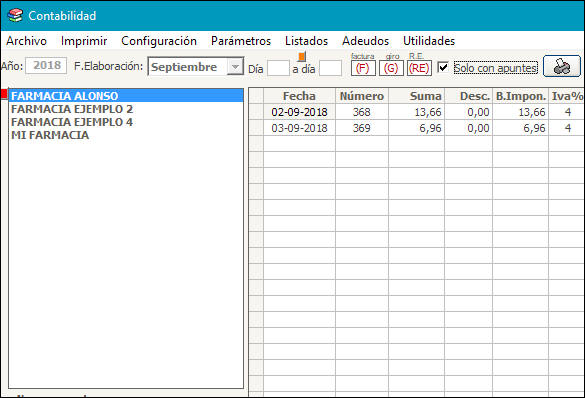Click the B.Impon. column header
The image size is (585, 398).
pos(520,96)
